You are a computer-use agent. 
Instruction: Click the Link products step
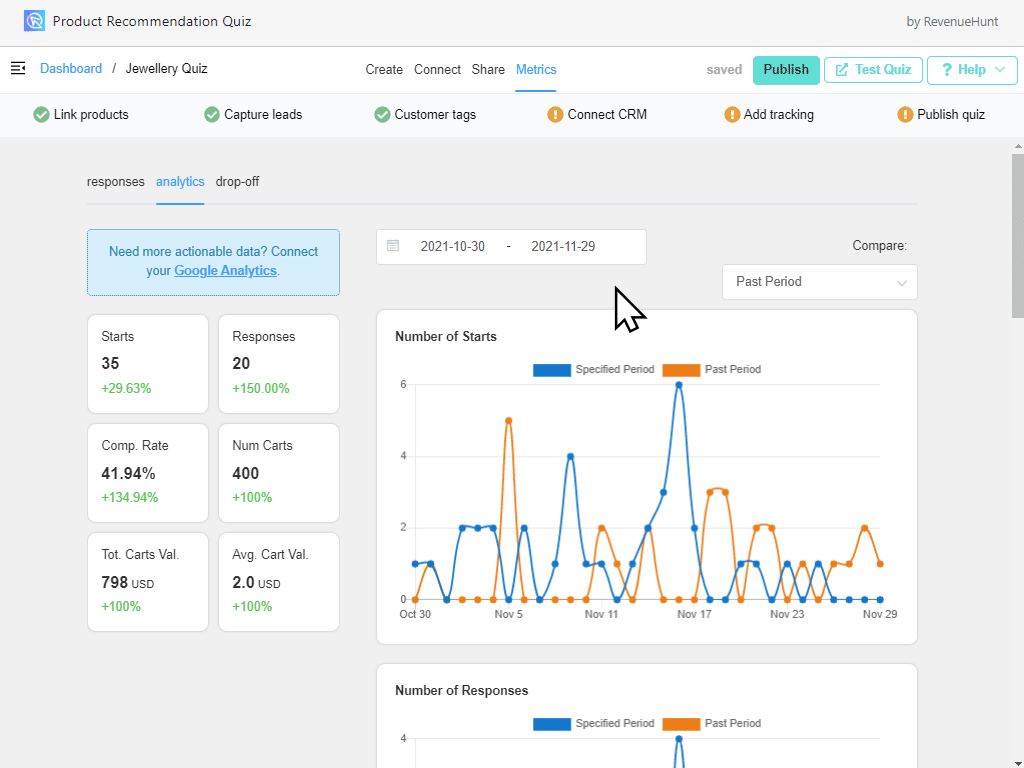(x=81, y=115)
